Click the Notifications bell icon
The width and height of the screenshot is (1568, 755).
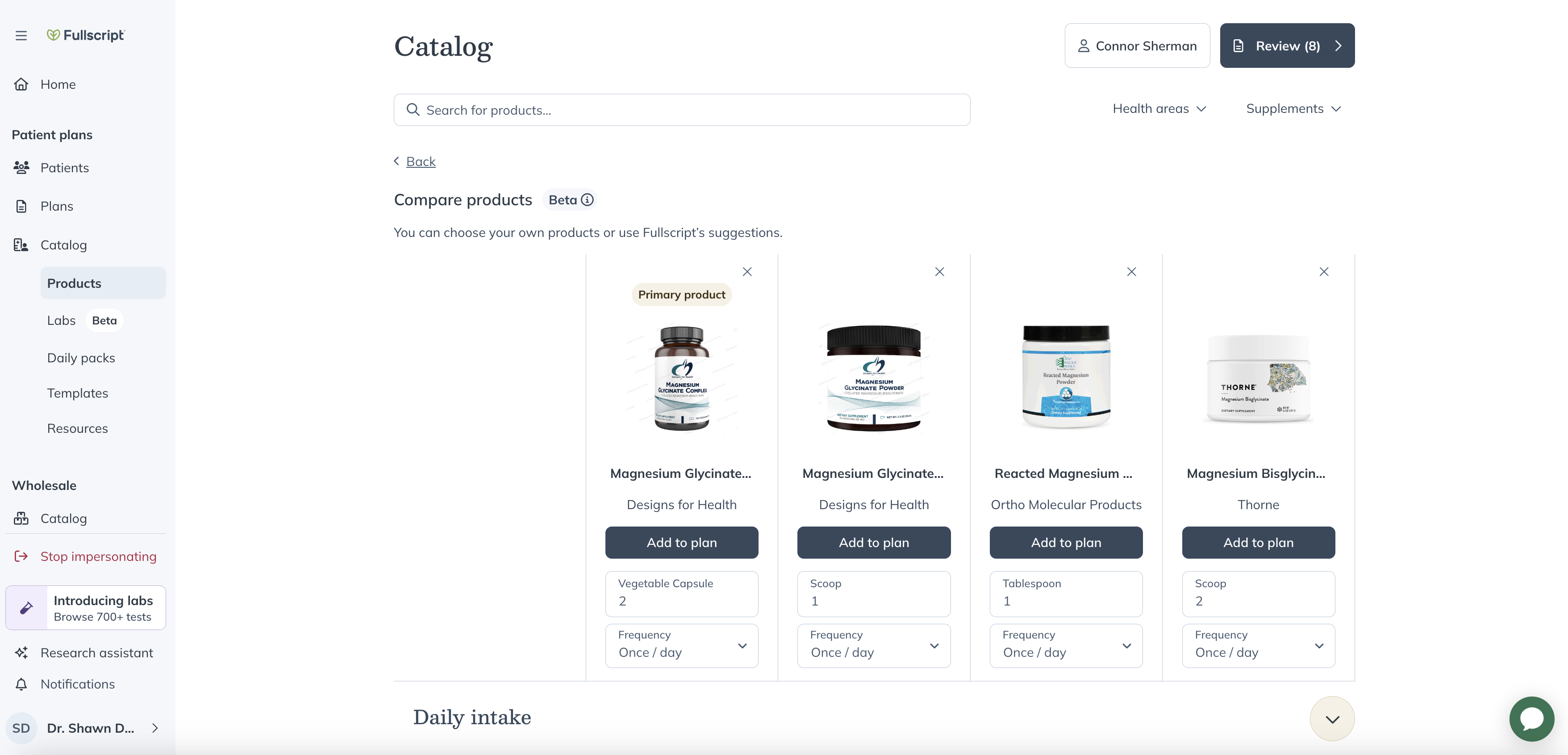point(21,684)
